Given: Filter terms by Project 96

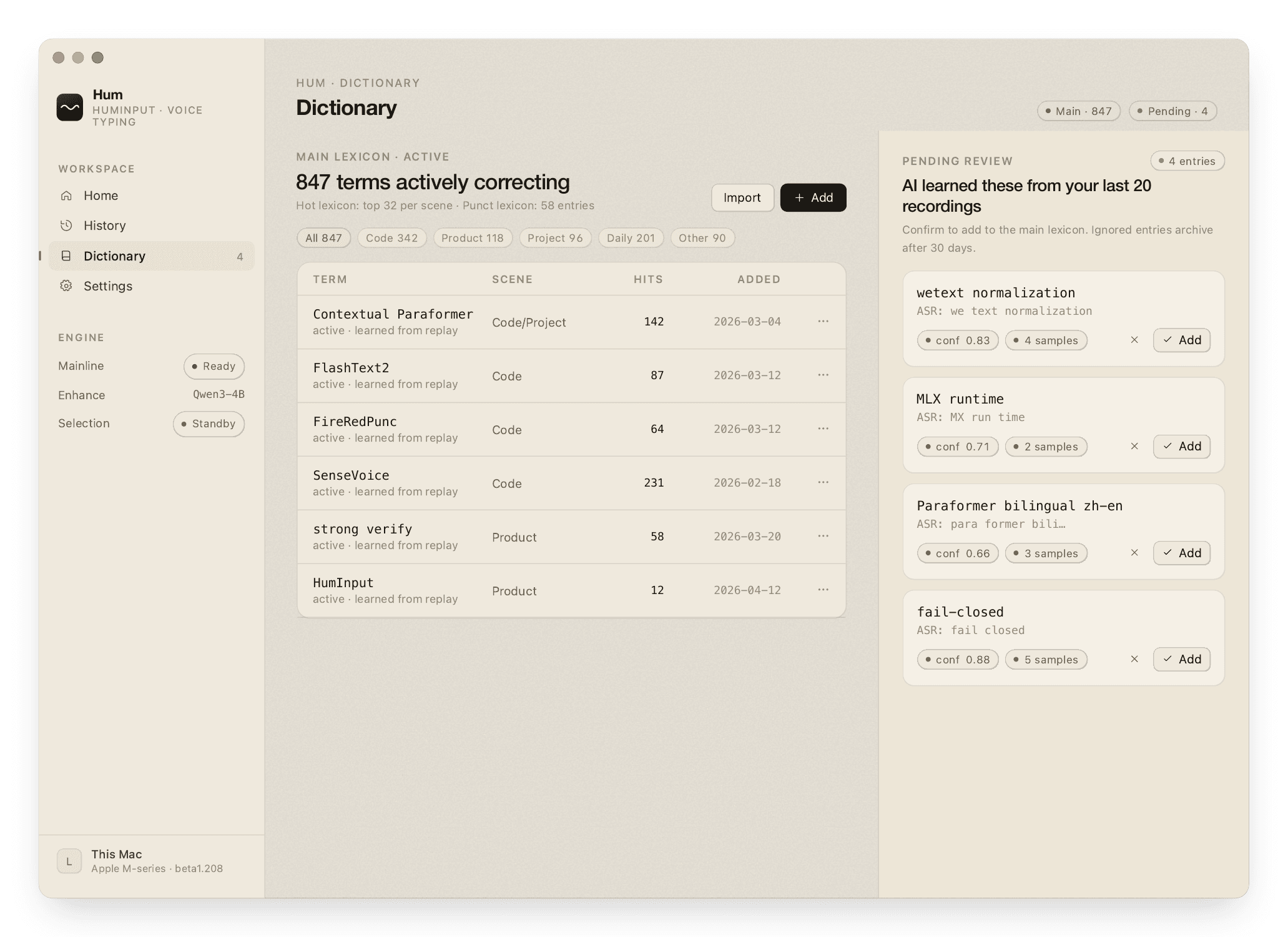Looking at the screenshot, I should [x=555, y=238].
